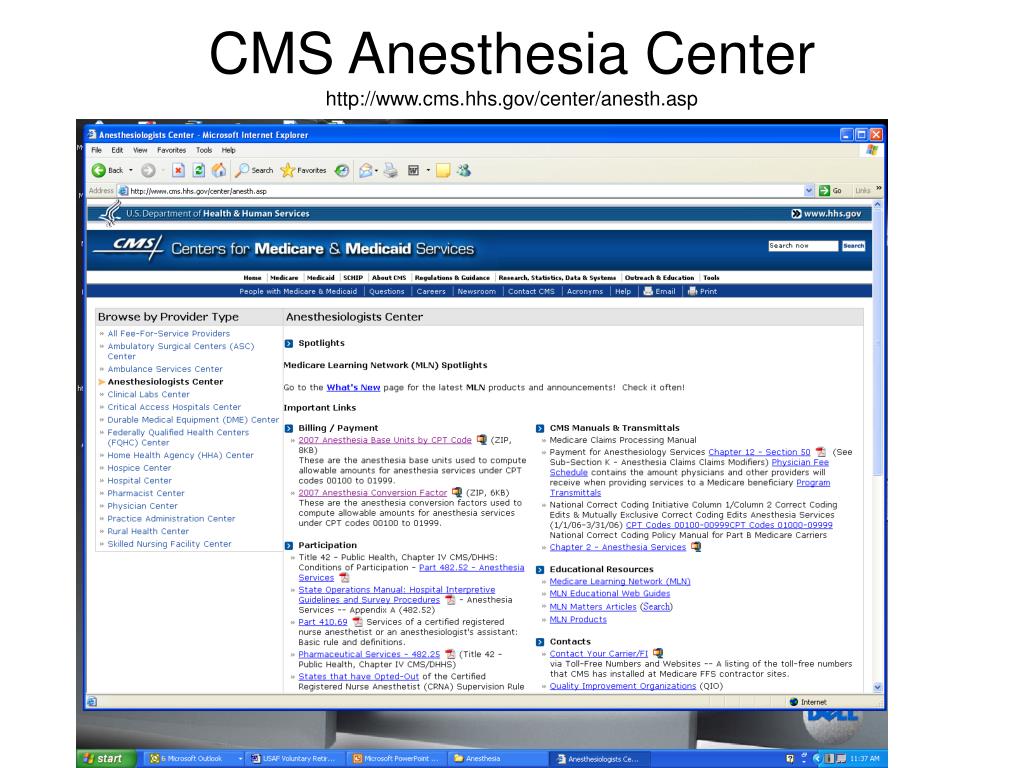
Task: Click the Messenger people icon
Action: tap(464, 170)
